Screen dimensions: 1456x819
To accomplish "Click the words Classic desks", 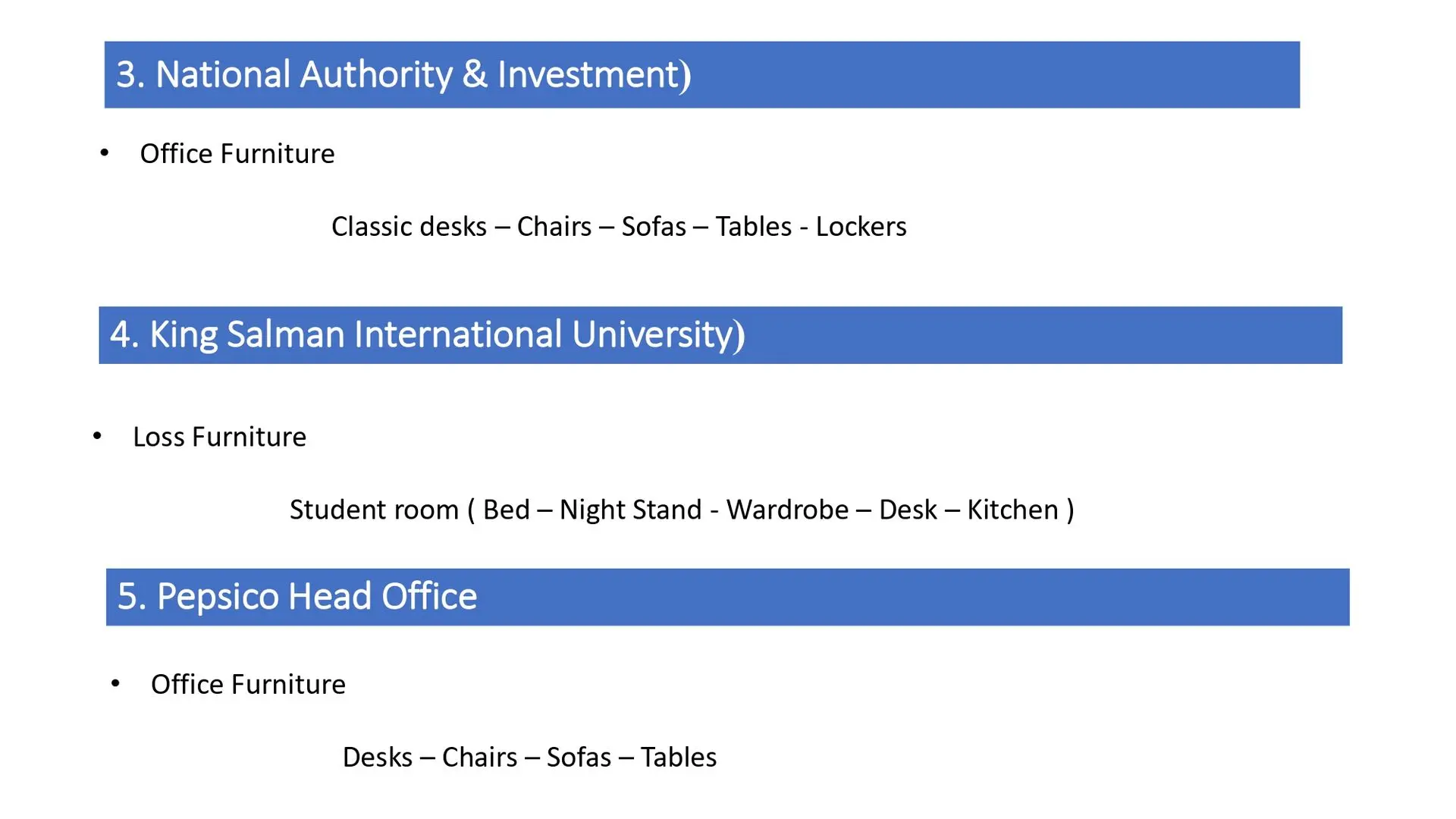I will [x=409, y=227].
